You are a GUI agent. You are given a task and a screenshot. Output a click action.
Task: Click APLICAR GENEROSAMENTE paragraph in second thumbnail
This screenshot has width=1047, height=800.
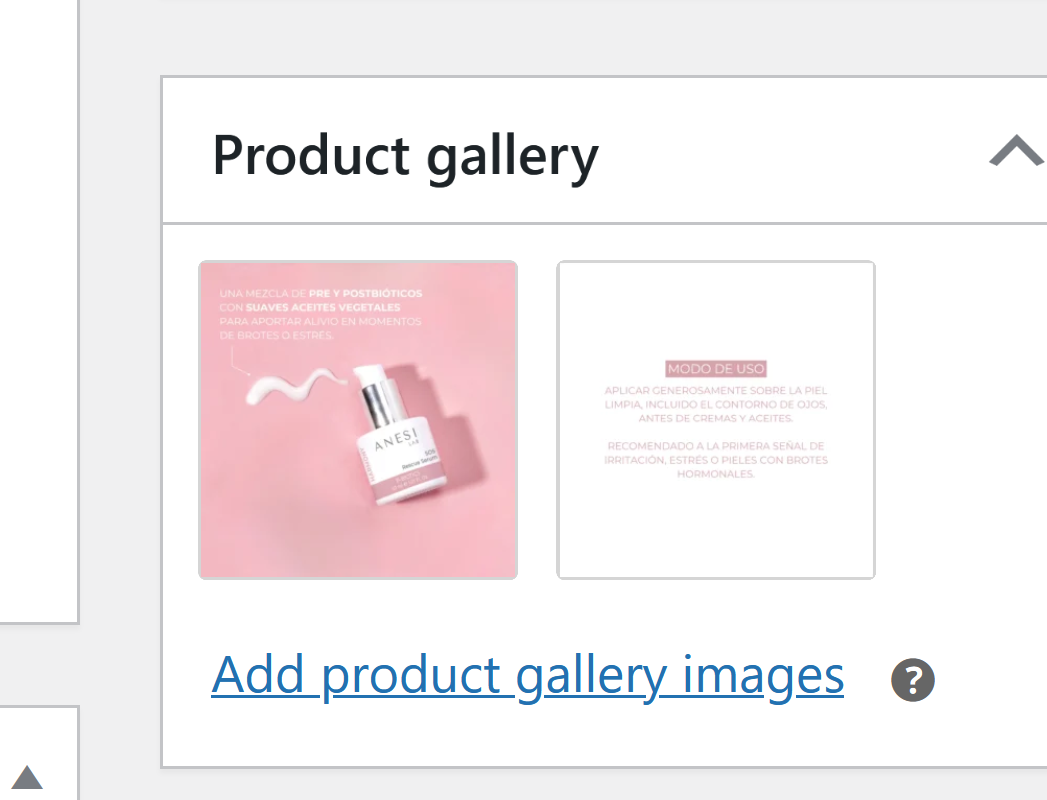tap(716, 404)
